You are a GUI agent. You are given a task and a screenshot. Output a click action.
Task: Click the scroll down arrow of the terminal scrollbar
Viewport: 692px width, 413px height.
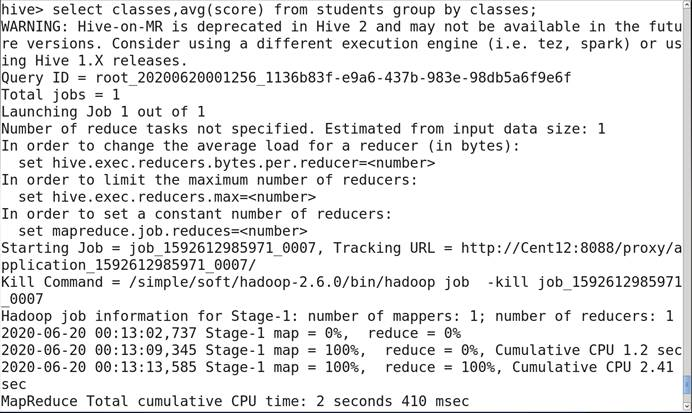pos(686,405)
